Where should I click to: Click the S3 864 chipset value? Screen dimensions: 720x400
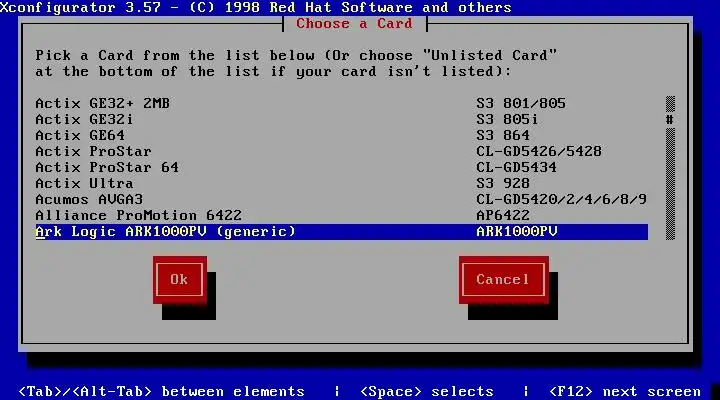pos(503,135)
